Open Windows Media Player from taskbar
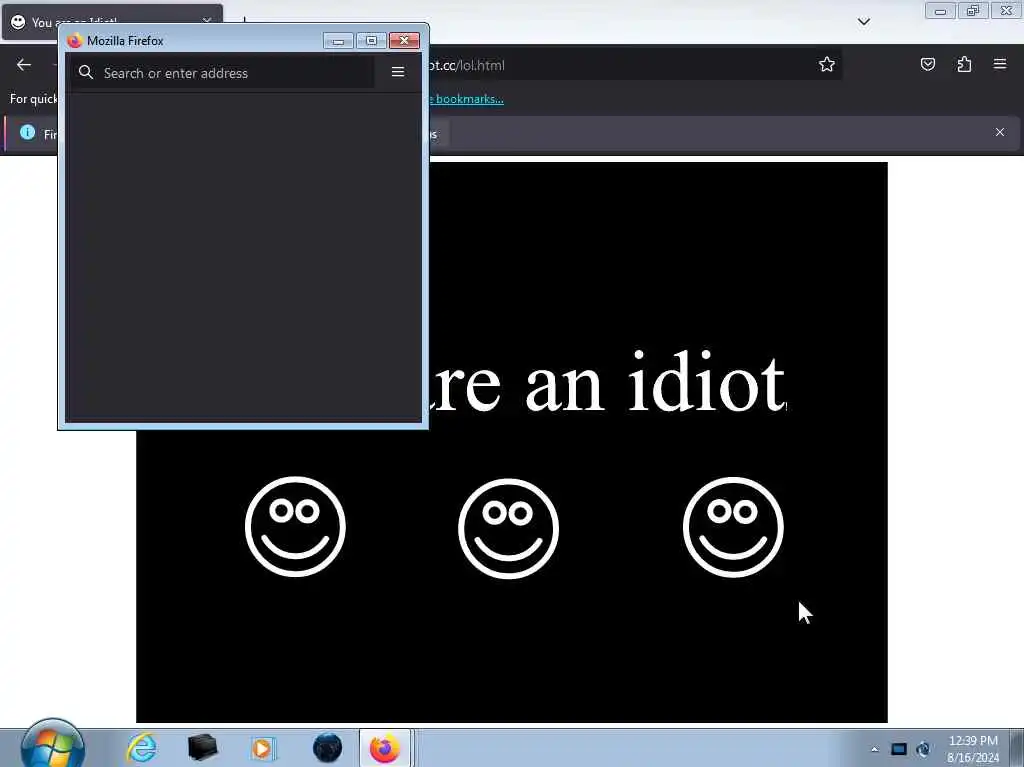The image size is (1024, 767). 263,748
